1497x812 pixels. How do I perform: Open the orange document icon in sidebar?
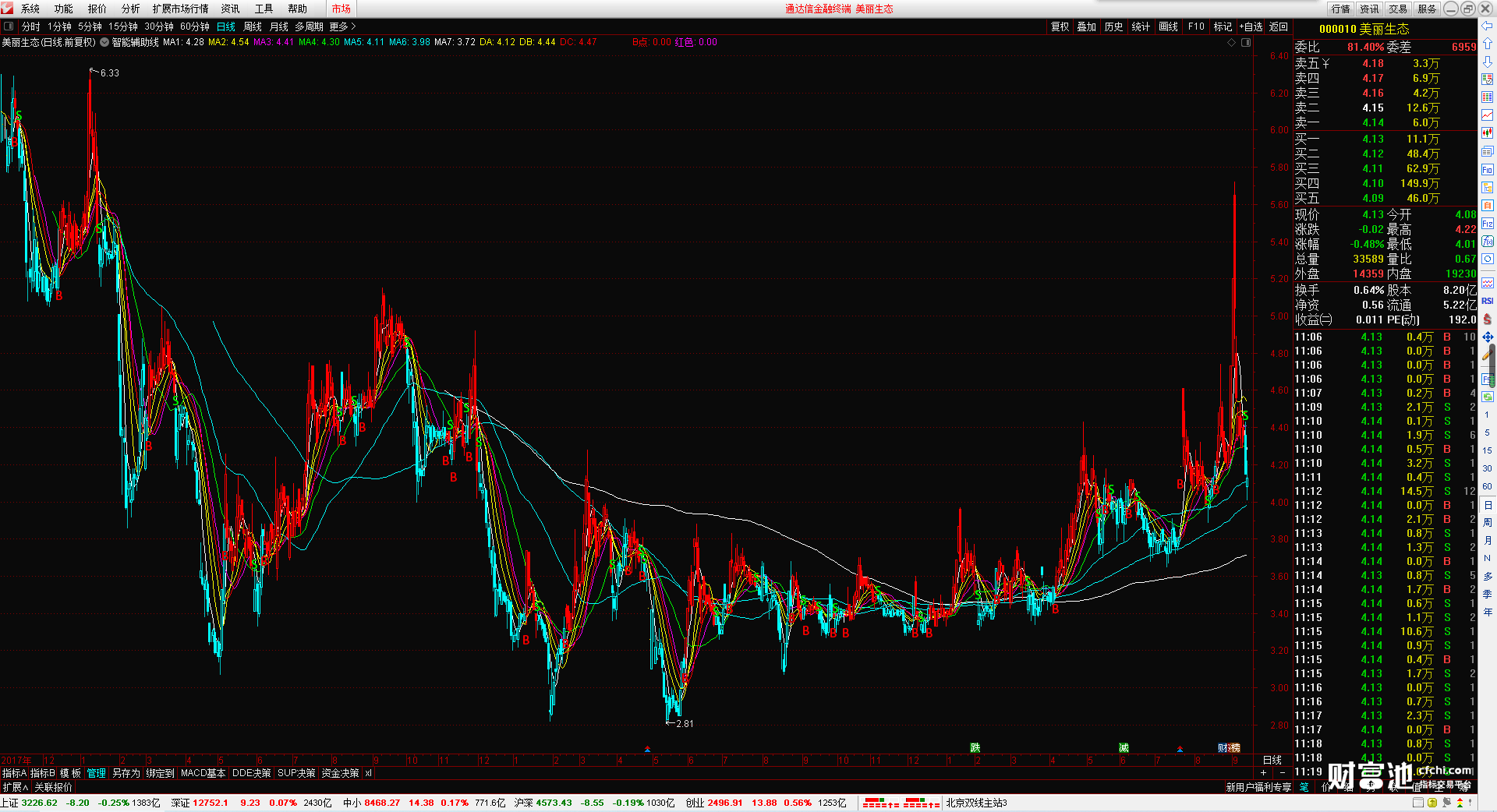(1488, 206)
